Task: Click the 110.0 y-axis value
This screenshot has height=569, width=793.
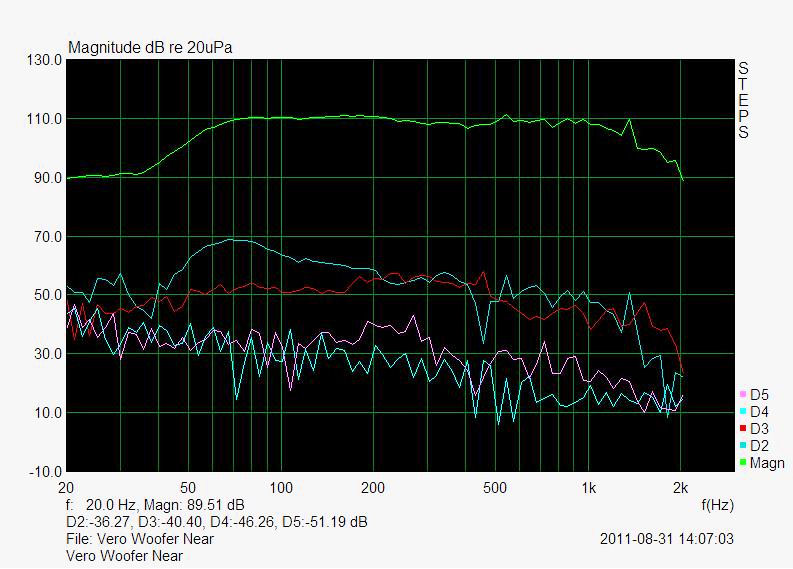Action: pyautogui.click(x=45, y=119)
